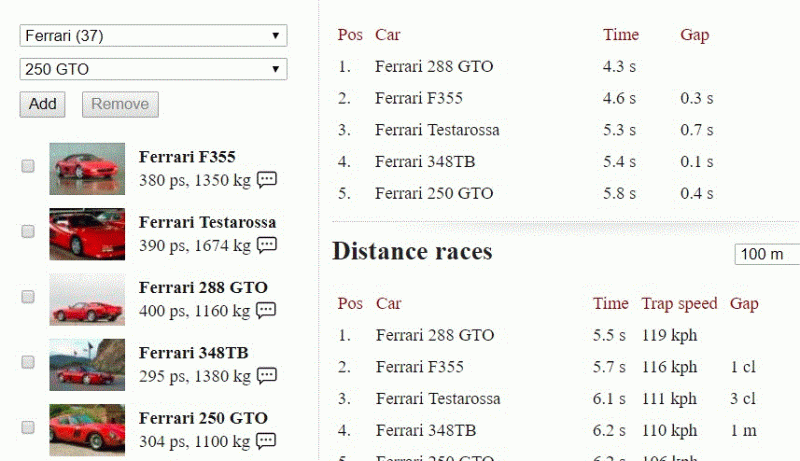
Task: Click the Time header in distance races table
Action: point(610,303)
